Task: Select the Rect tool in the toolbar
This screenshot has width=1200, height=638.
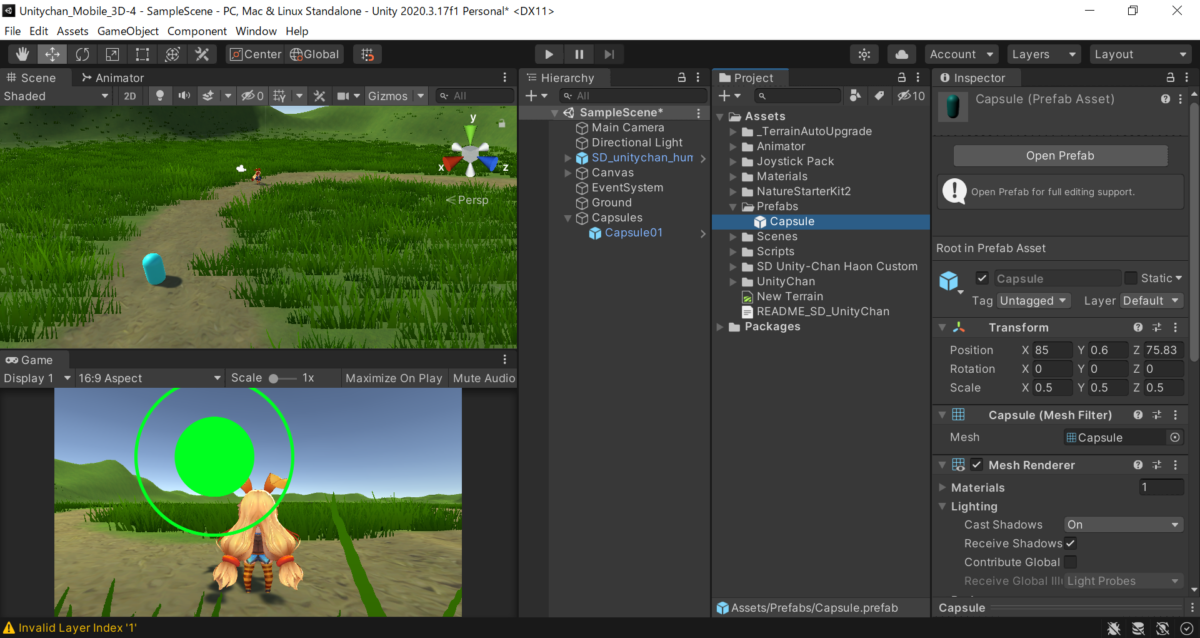Action: coord(142,54)
